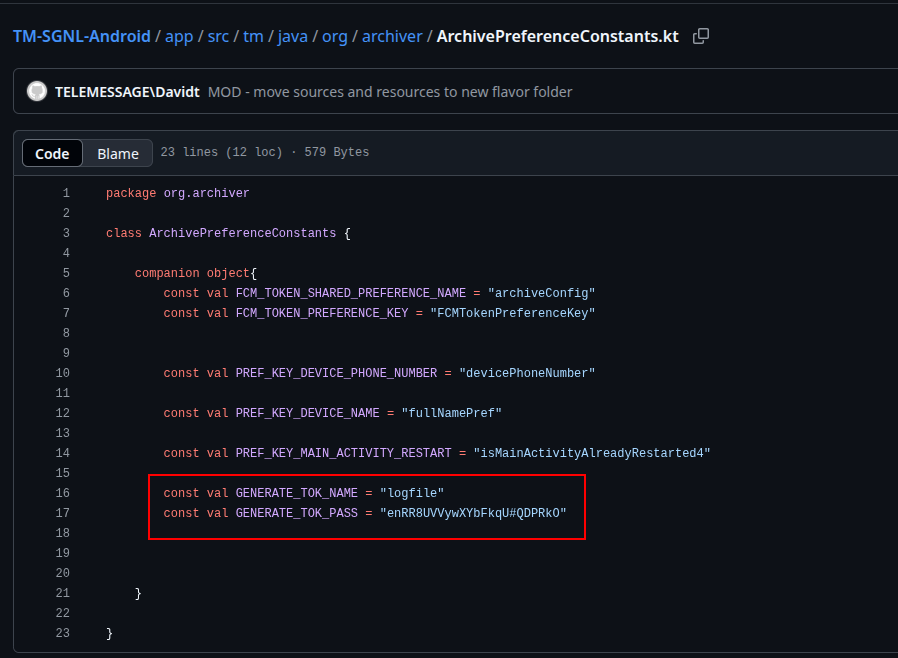Click the "devicePhoneNumber" string value
The height and width of the screenshot is (658, 898).
pos(527,373)
